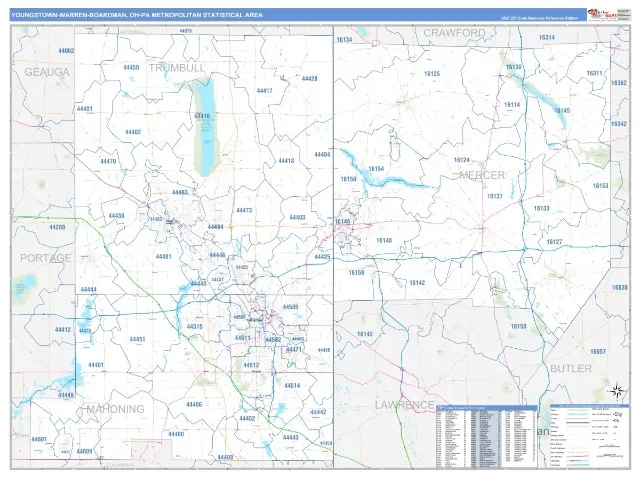Click ZIP code label 44473
This screenshot has width=640, height=480.
[x=244, y=211]
